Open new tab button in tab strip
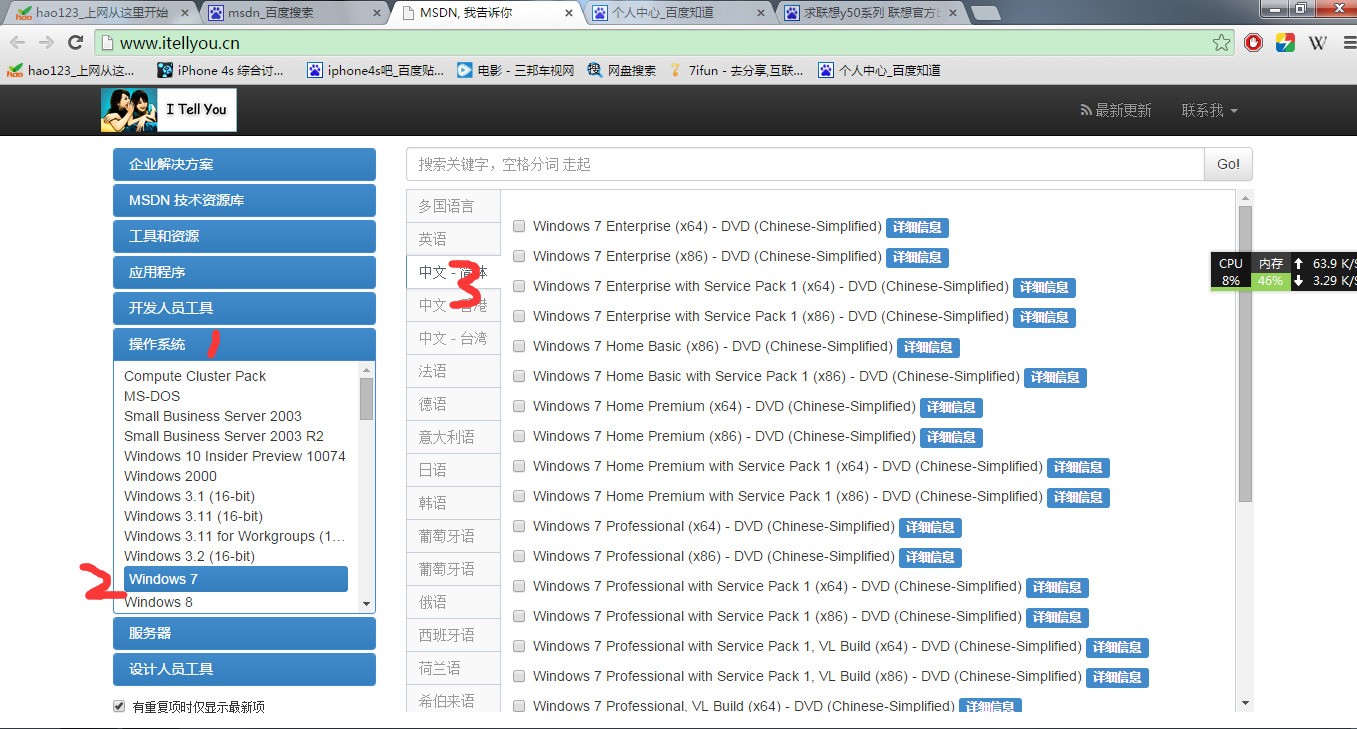This screenshot has width=1357, height=729. [x=986, y=13]
